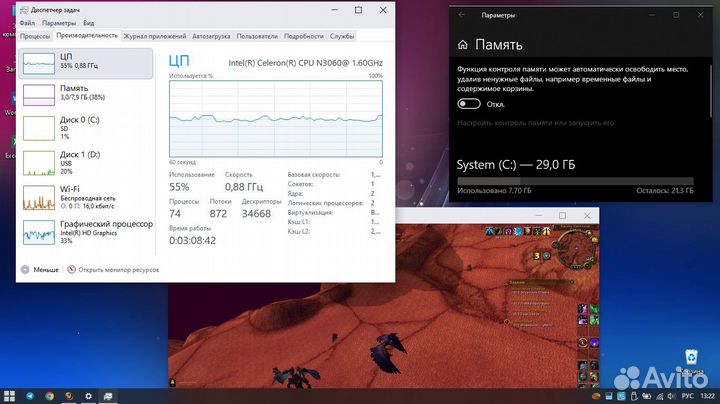Click the home icon in Параметры
Image resolution: width=720 pixels, height=404 pixels.
(463, 45)
